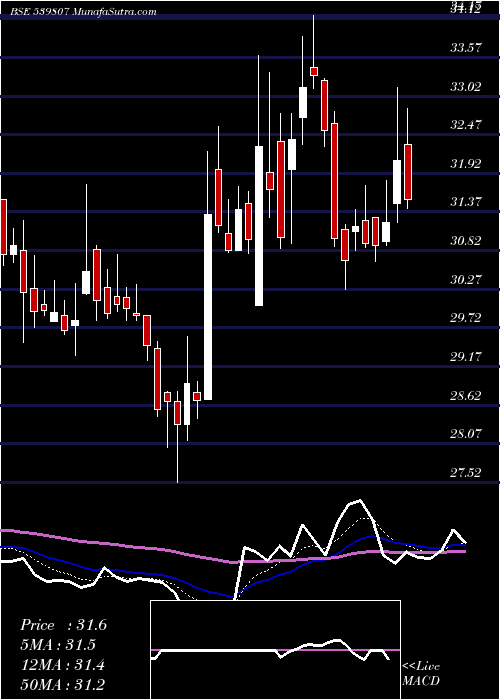Select the 33.02 price axis label
Screen dimensions: 500x700
(466, 86)
